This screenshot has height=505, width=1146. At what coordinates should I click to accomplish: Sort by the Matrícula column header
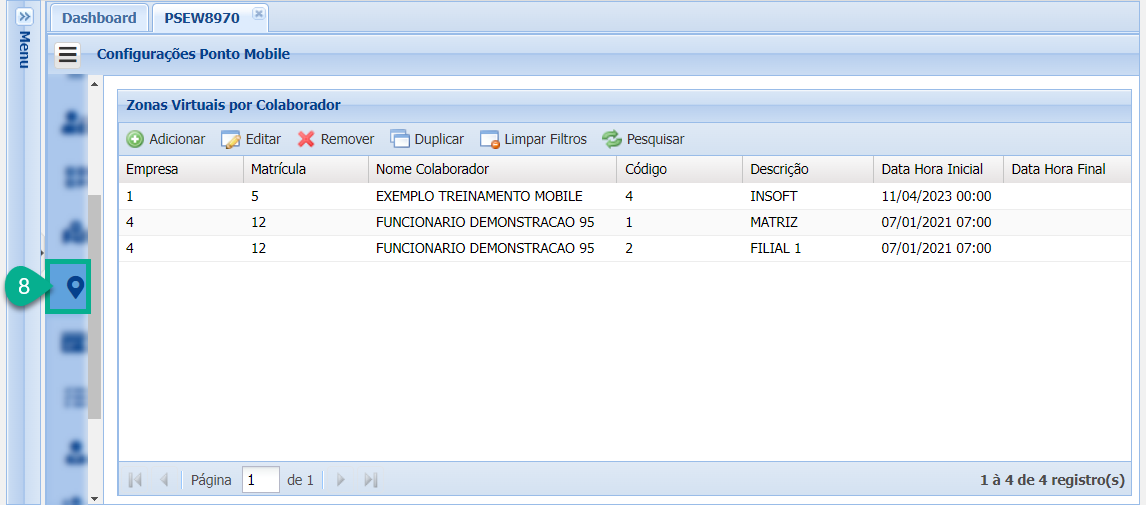[x=306, y=170]
